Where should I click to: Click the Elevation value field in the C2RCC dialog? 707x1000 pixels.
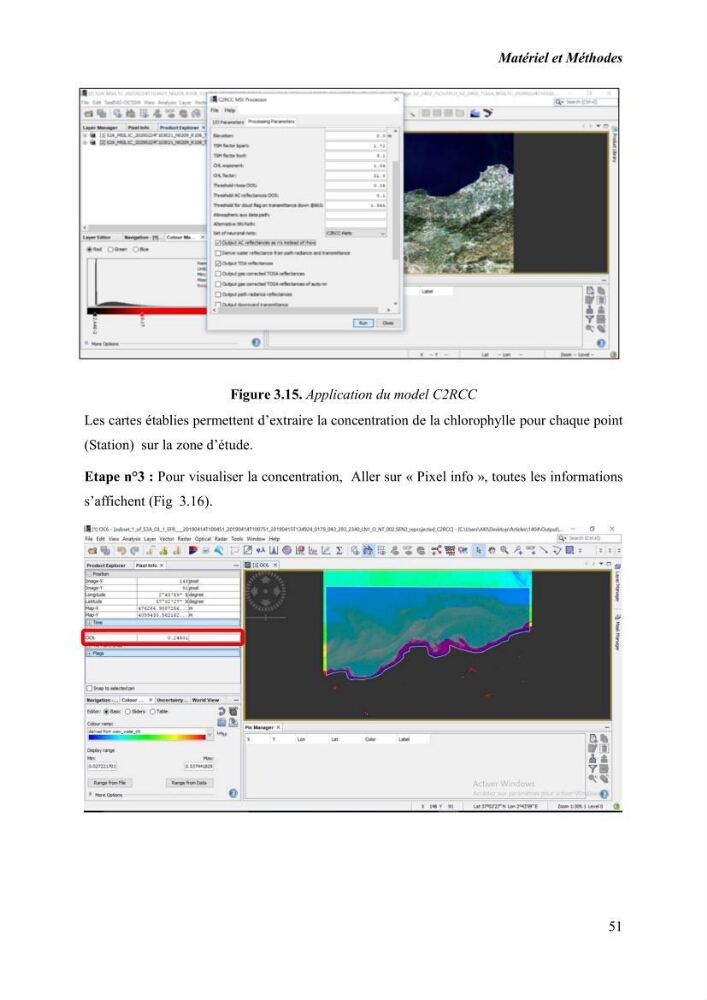coord(356,136)
